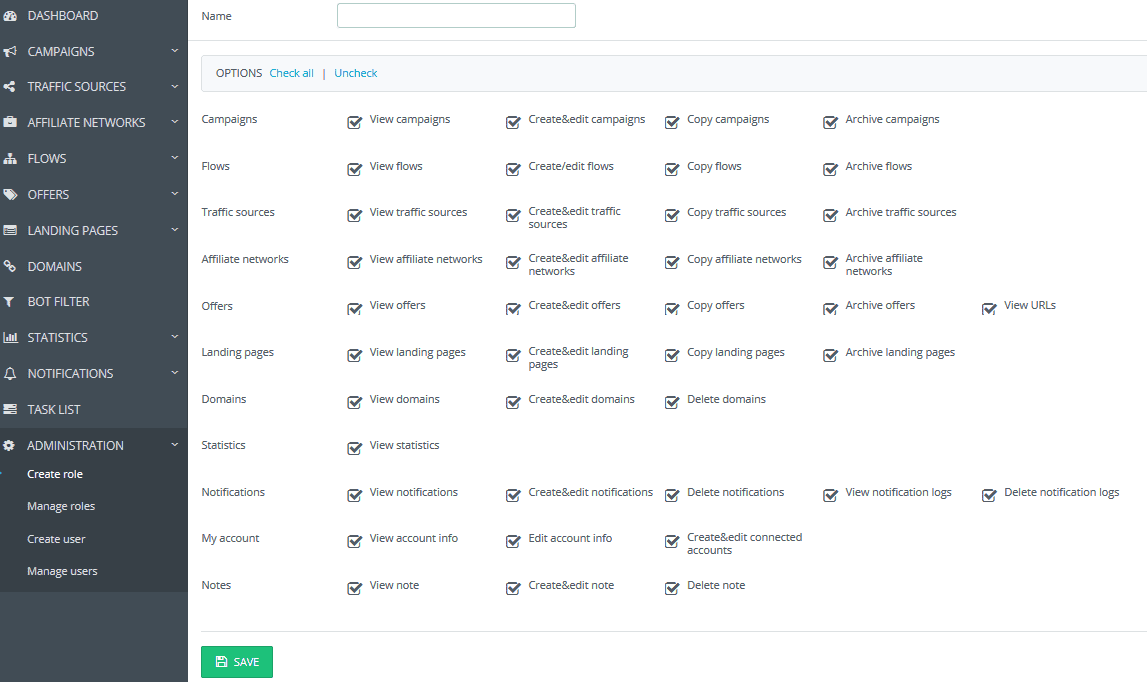The height and width of the screenshot is (682, 1147).
Task: Toggle the Create&edit notifications checkbox
Action: [x=514, y=495]
